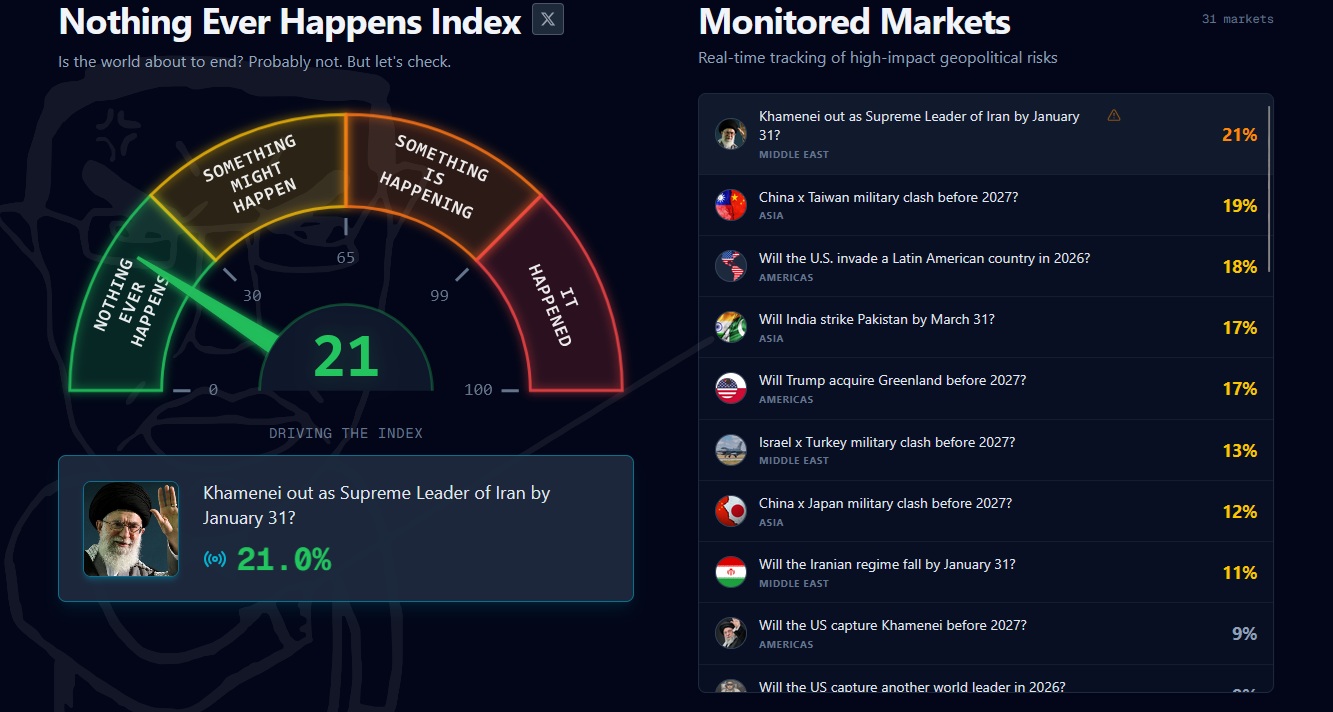Click the 99 tick label on the gauge
1333x712 pixels.
tap(439, 296)
